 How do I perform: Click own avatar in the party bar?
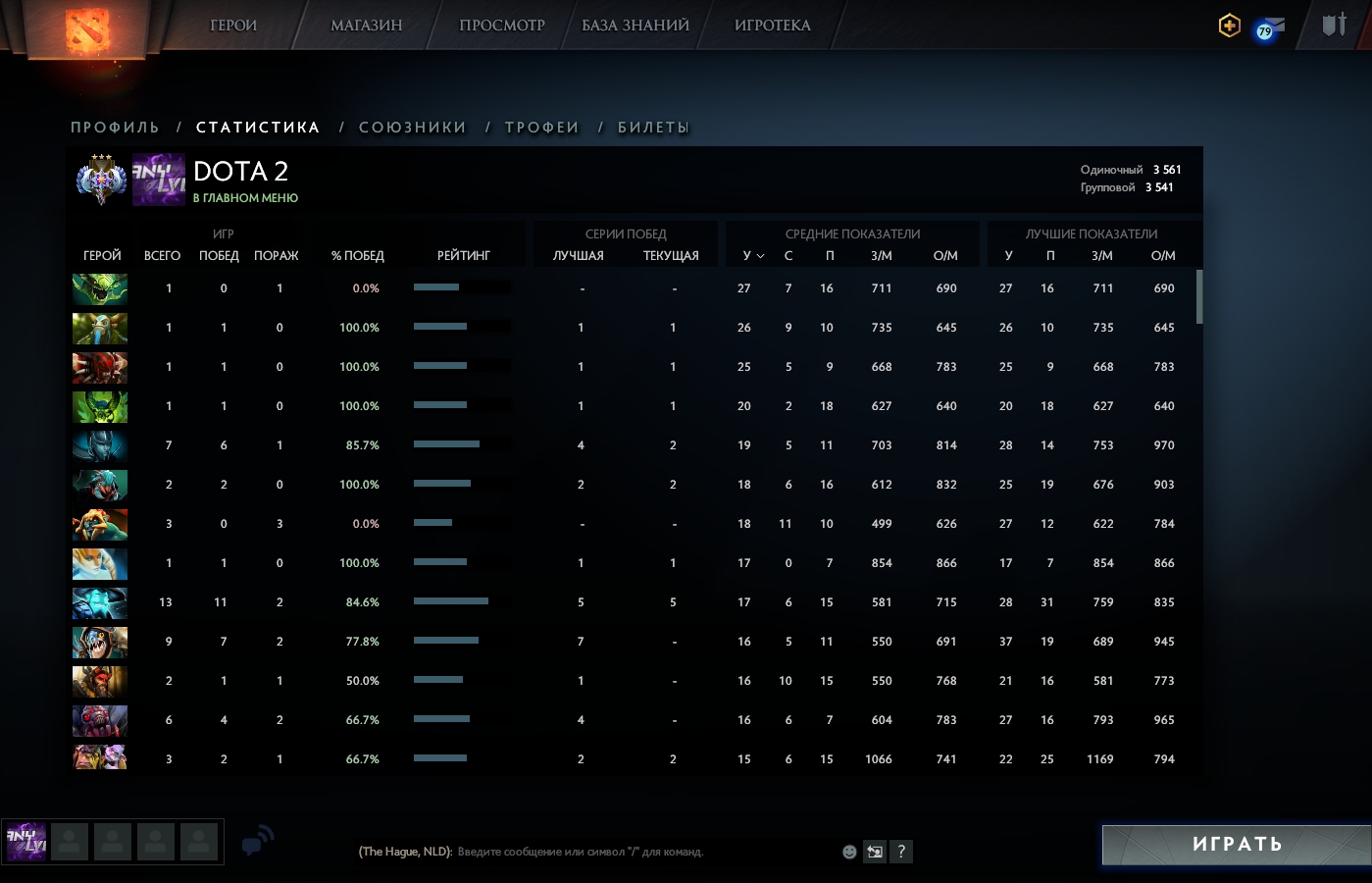coord(26,842)
